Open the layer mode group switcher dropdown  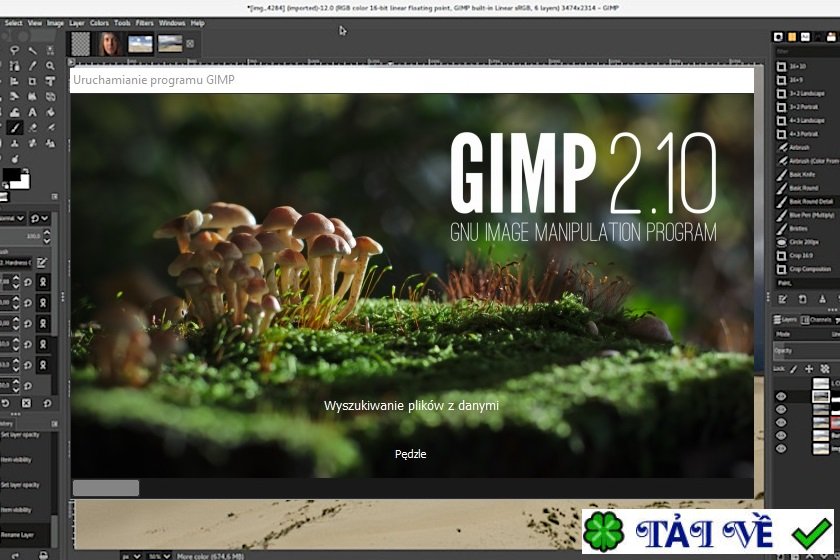(x=40, y=219)
